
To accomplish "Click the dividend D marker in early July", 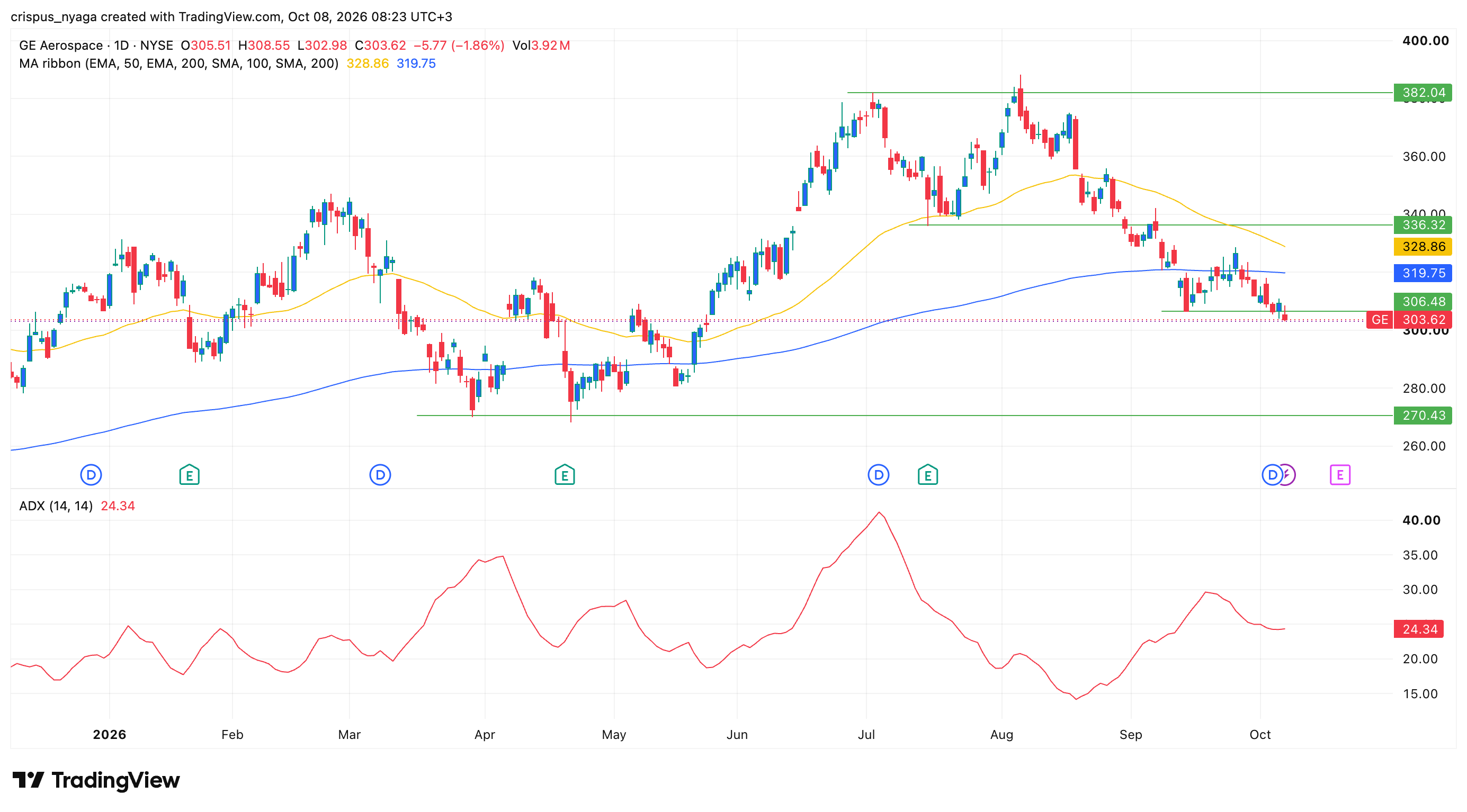I will point(878,475).
